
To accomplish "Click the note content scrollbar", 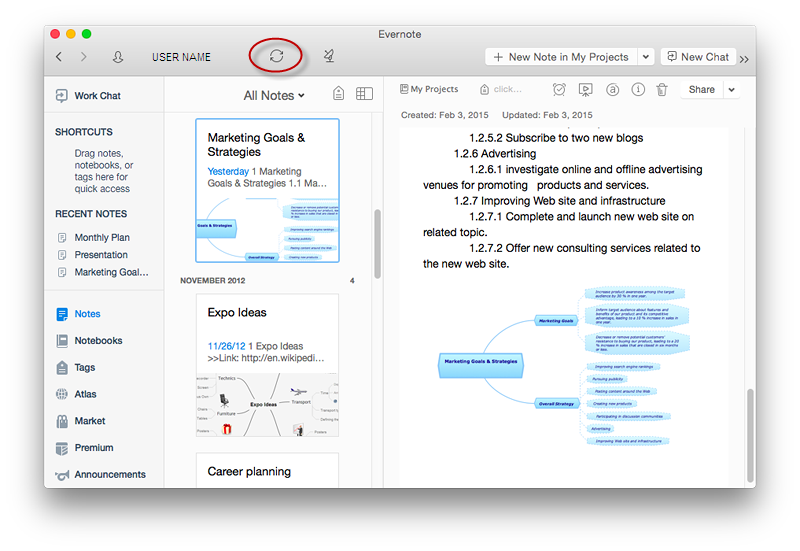I will (x=750, y=435).
